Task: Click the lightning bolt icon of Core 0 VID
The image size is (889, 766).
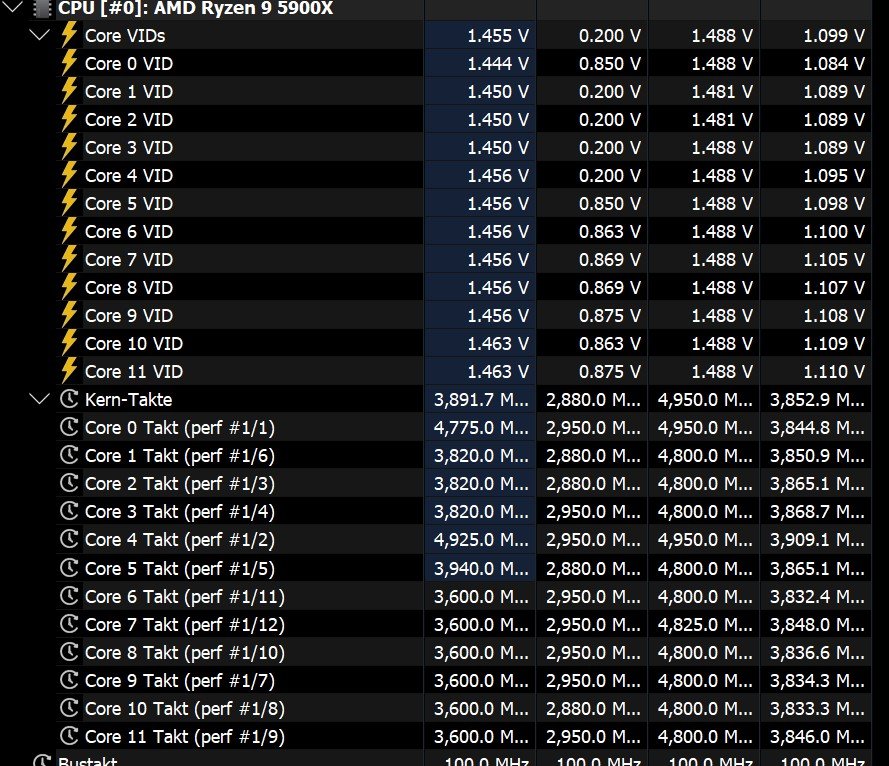Action: pos(69,63)
